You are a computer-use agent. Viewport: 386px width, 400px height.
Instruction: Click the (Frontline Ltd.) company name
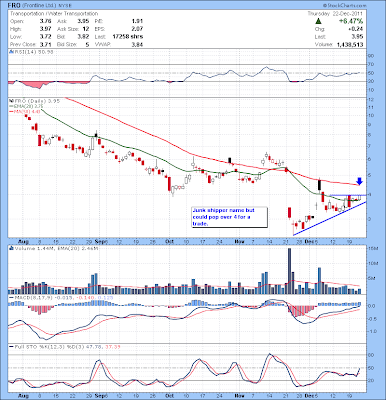pos(38,5)
